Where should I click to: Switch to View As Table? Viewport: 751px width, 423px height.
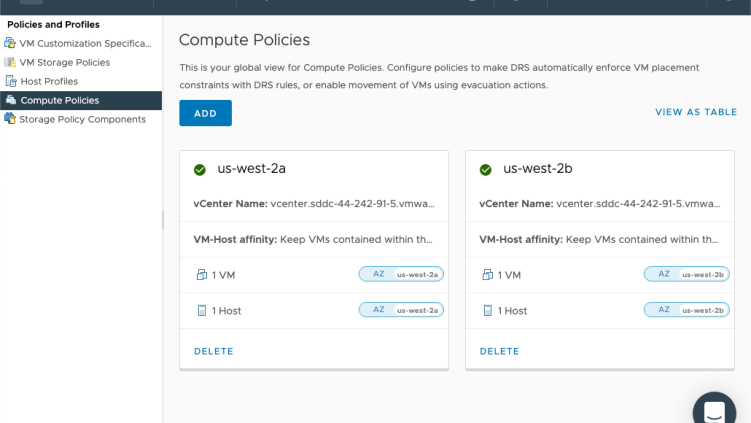click(696, 112)
